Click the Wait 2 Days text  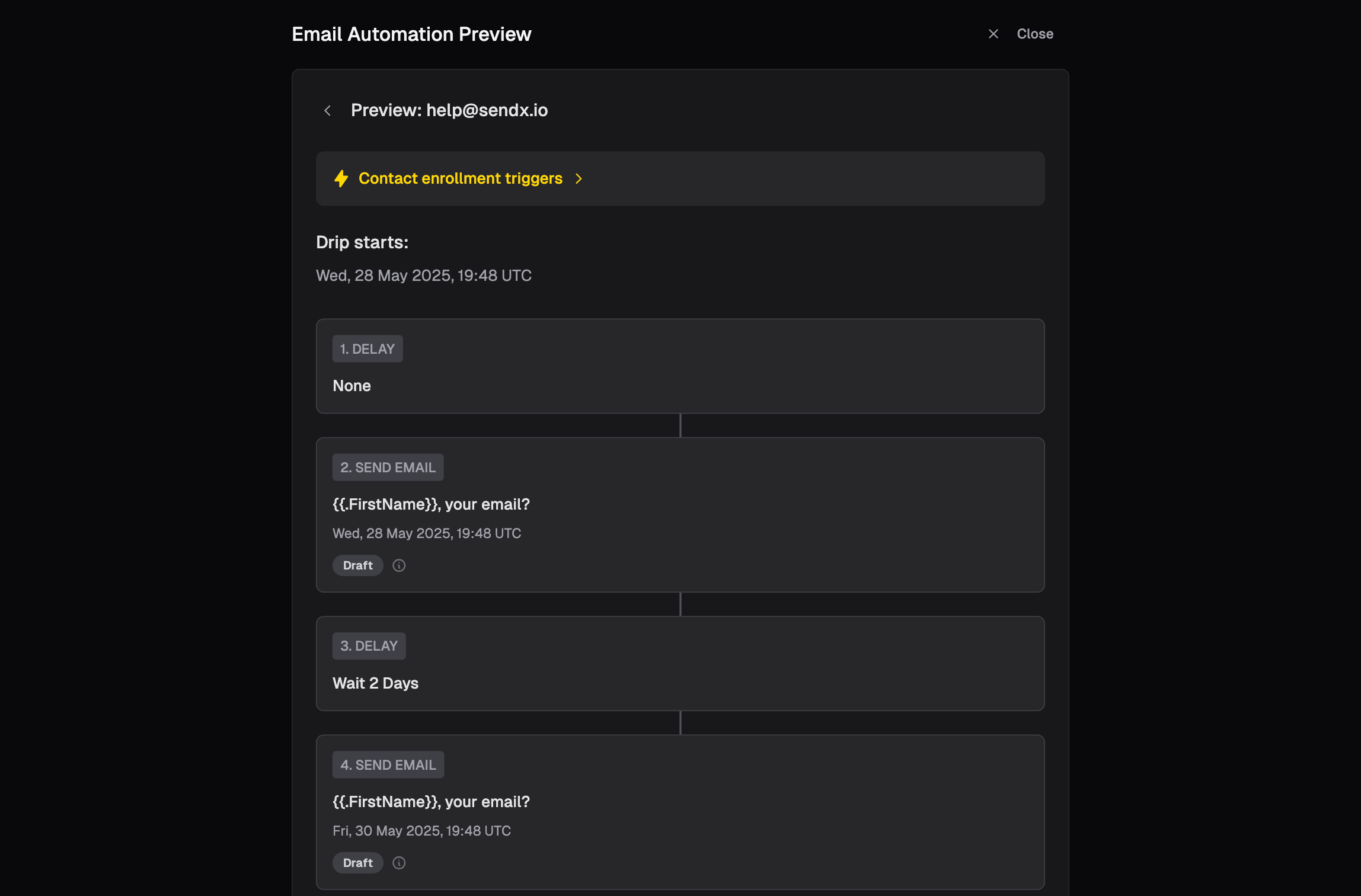[x=375, y=683]
